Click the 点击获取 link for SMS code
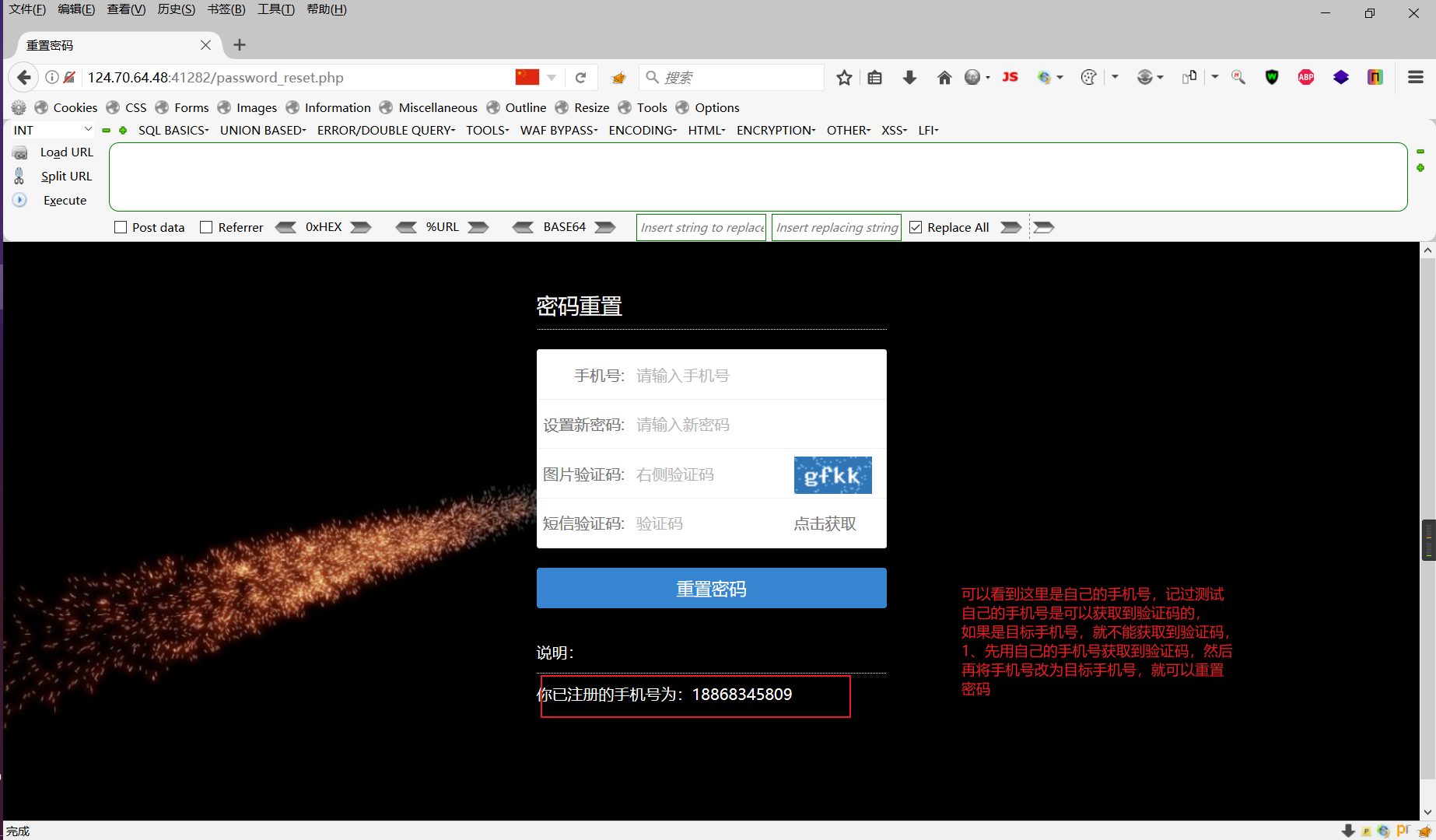The height and width of the screenshot is (840, 1436). [824, 523]
